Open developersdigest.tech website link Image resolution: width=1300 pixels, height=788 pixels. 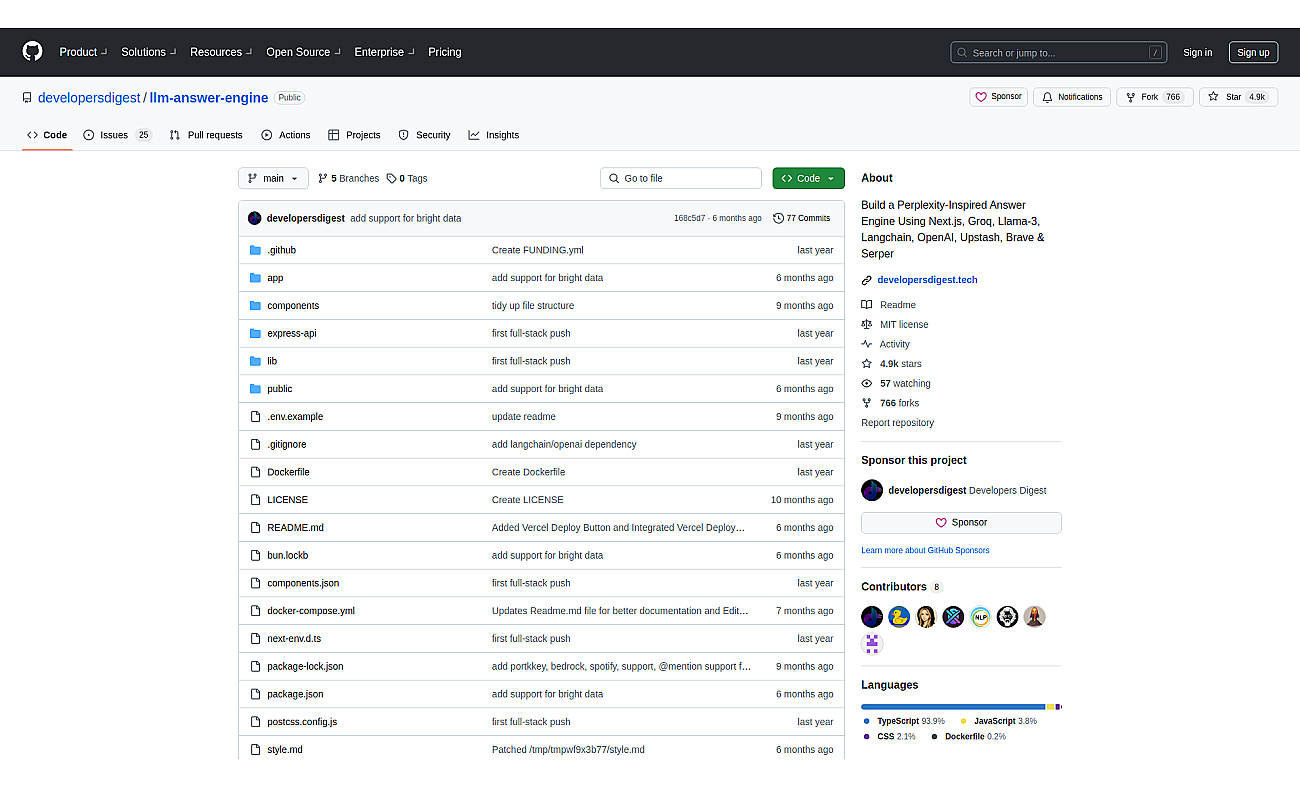coord(927,280)
